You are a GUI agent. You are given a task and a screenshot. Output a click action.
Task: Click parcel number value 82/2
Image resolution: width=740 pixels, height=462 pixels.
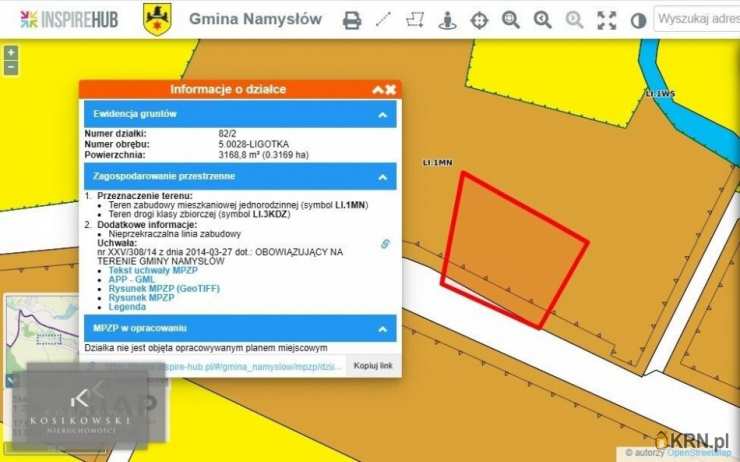pos(227,134)
